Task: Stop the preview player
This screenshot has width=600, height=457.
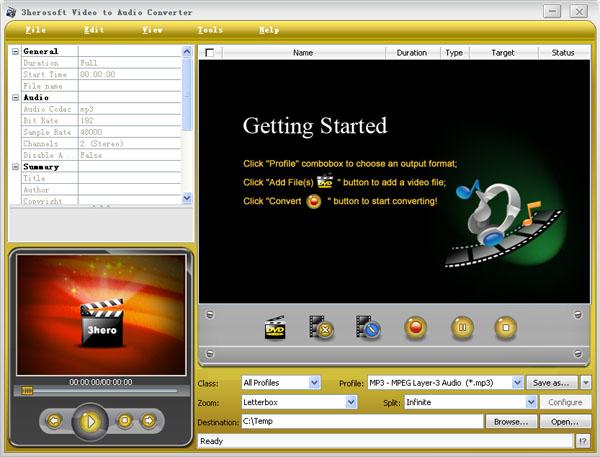Action: pyautogui.click(x=125, y=421)
